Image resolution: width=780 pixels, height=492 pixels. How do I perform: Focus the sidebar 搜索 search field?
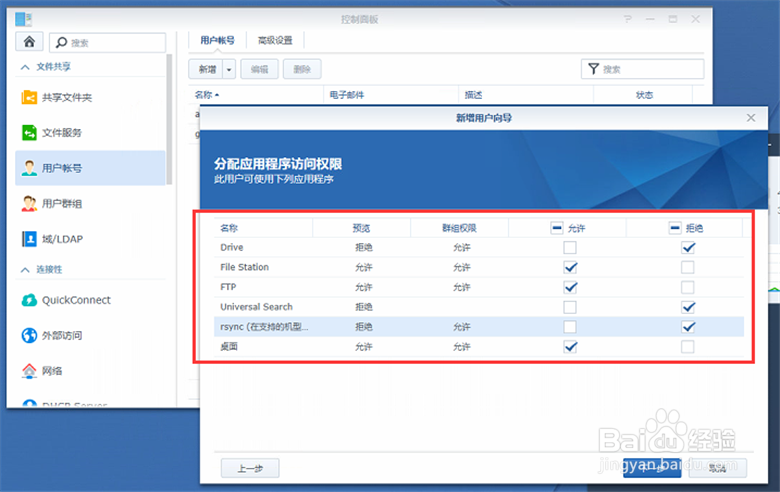point(107,42)
